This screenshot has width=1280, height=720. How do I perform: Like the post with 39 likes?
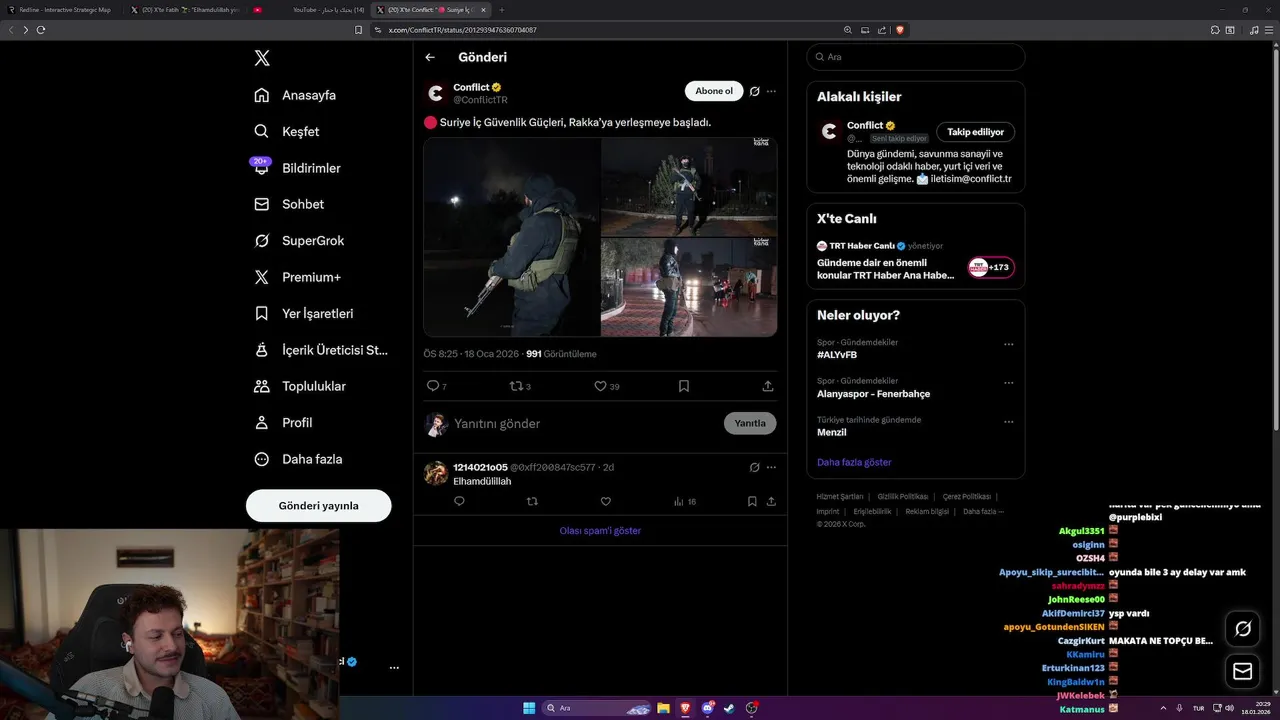click(x=606, y=386)
